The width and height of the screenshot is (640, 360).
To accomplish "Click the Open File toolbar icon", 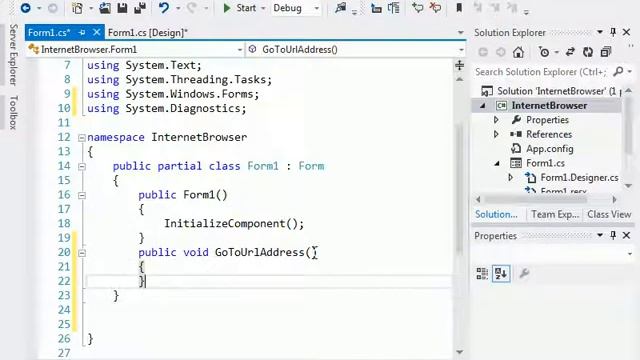I will tap(105, 8).
